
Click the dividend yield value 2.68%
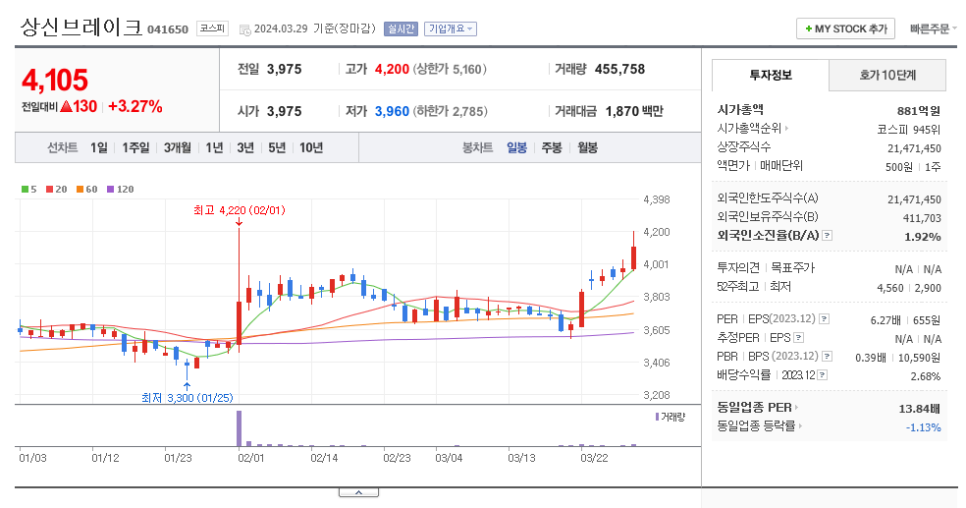925,376
